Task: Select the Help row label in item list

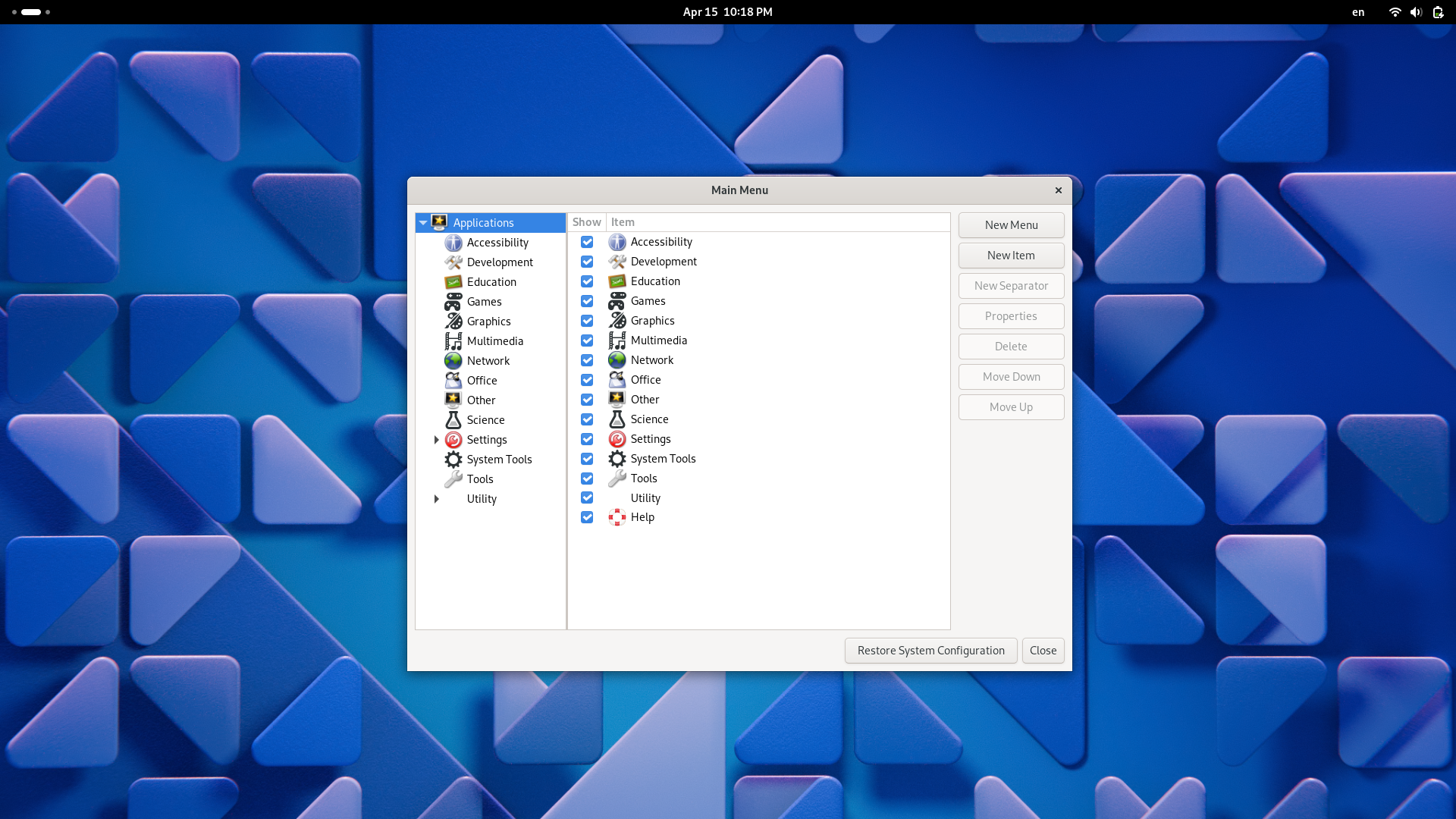Action: tap(642, 517)
